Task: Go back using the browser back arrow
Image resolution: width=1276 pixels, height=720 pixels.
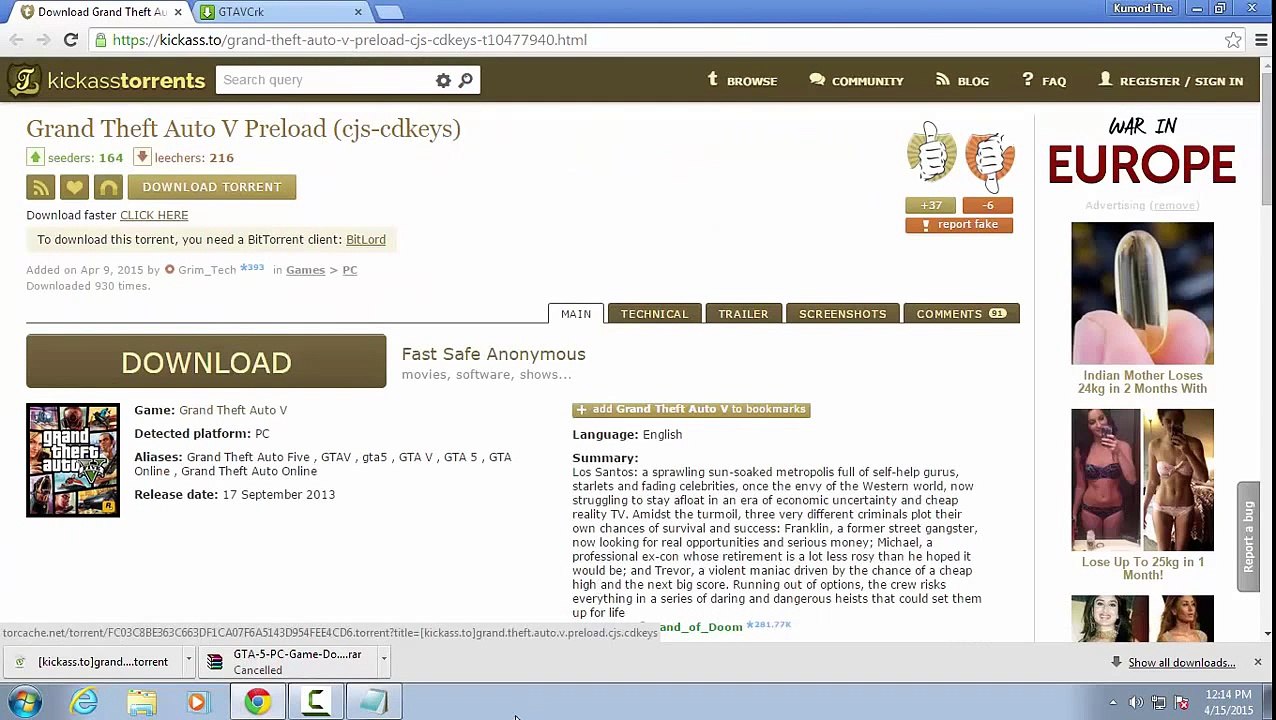Action: click(16, 40)
